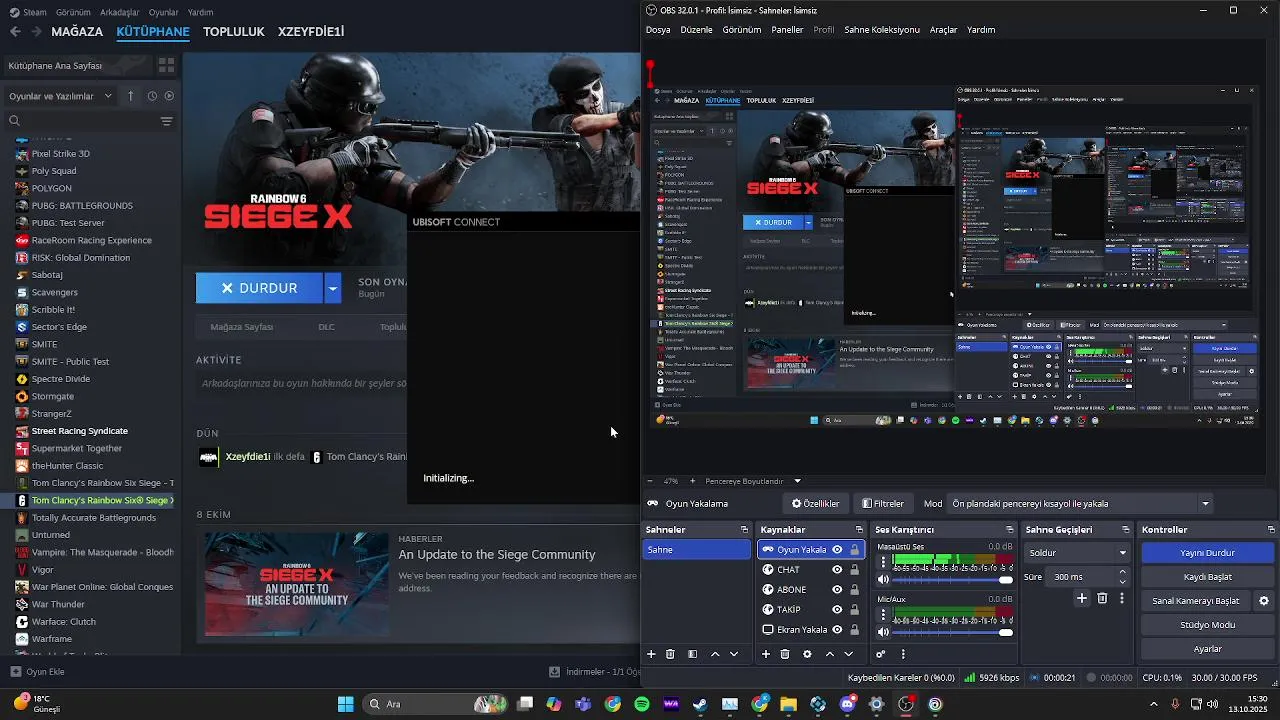Move source down in Kaynaklar panel
The width and height of the screenshot is (1280, 720).
coord(849,654)
